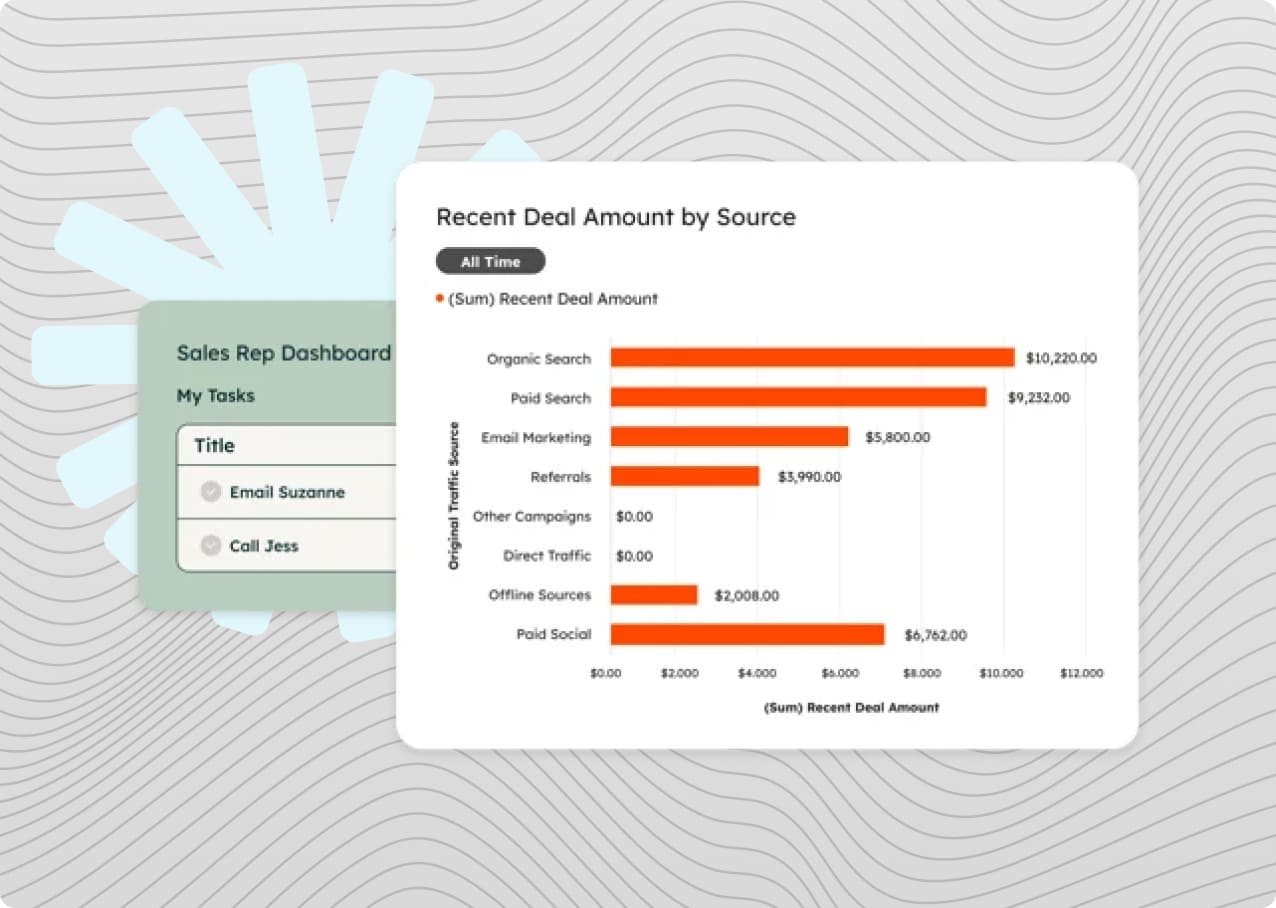This screenshot has width=1276, height=908.
Task: Click the Referrals axis label
Action: coord(561,477)
